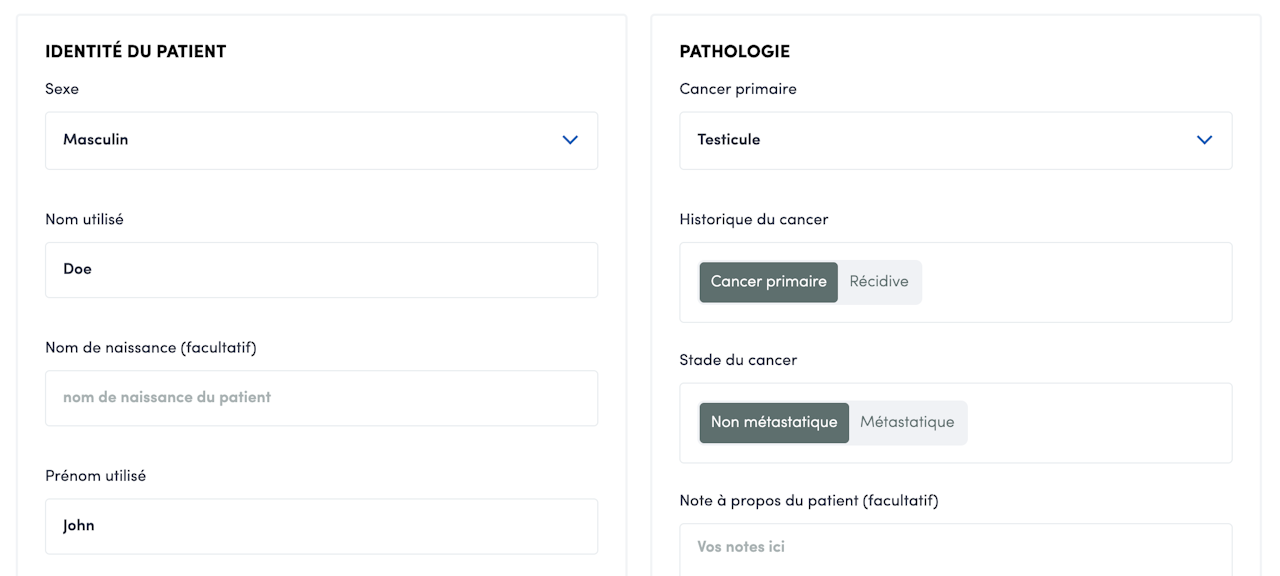
Task: Focus the nom de naissance du patient field
Action: (x=320, y=398)
